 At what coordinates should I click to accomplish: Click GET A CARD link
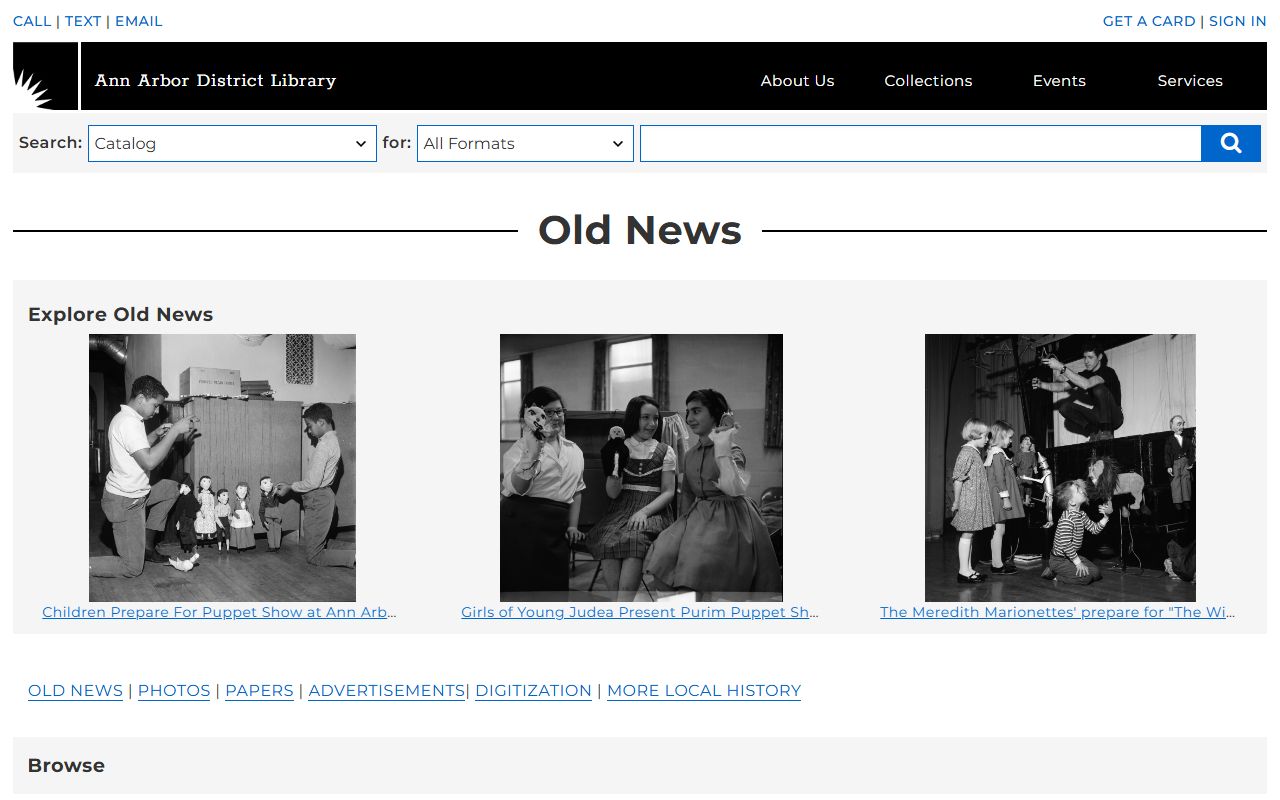(x=1149, y=21)
